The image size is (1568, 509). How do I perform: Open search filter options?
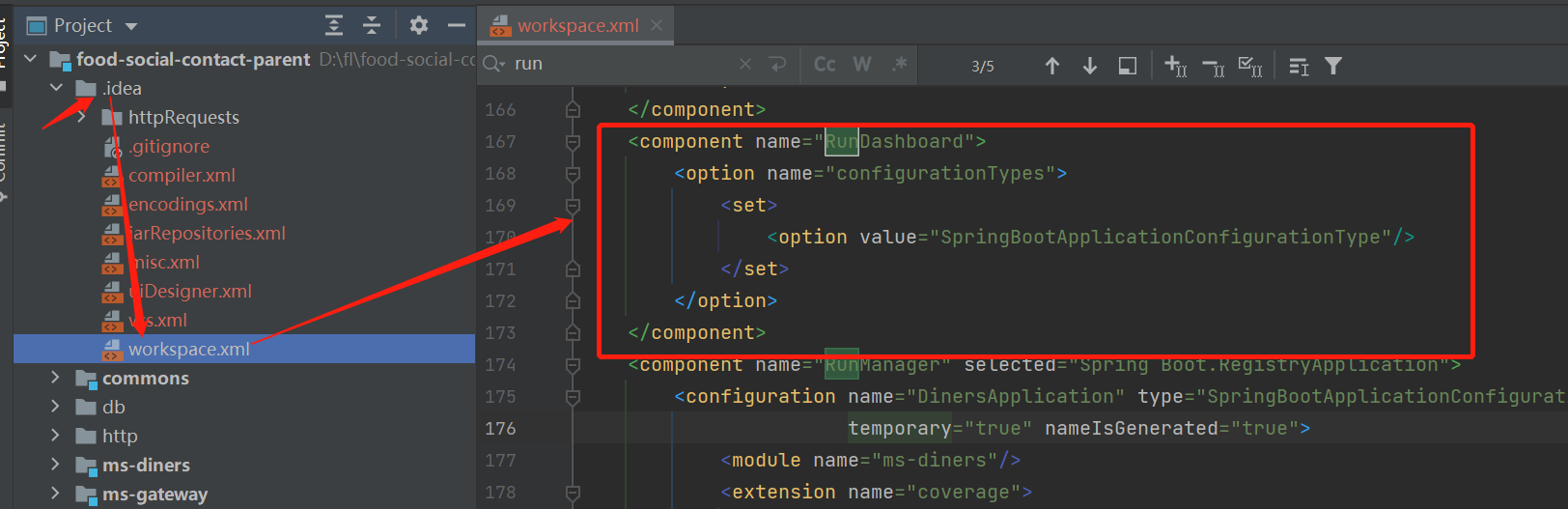pos(1333,66)
